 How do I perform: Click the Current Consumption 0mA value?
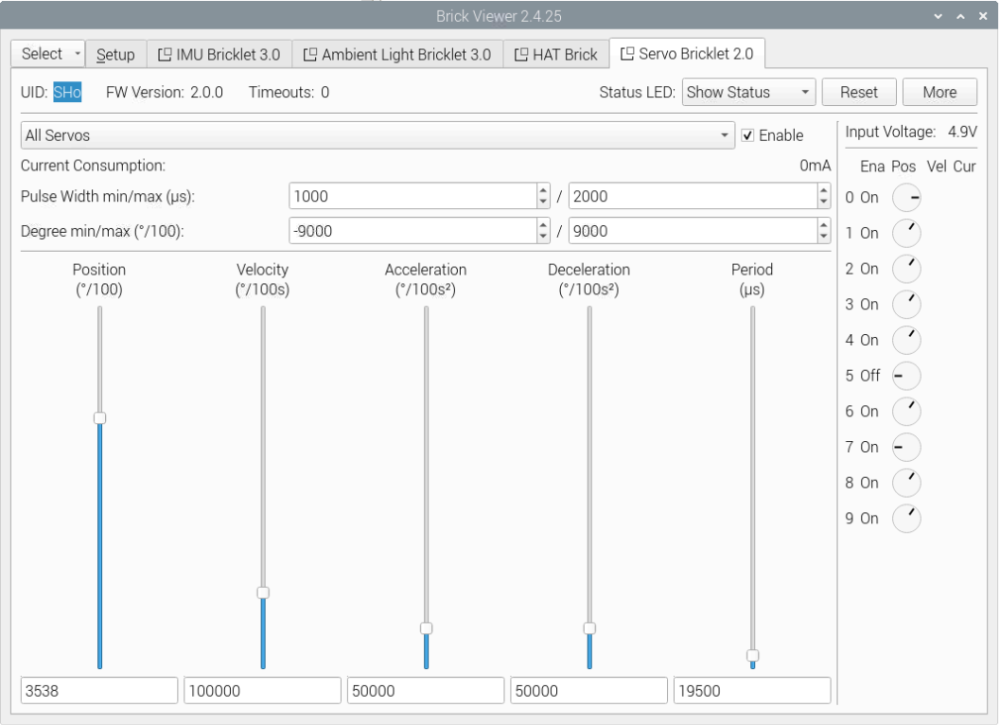click(x=815, y=166)
